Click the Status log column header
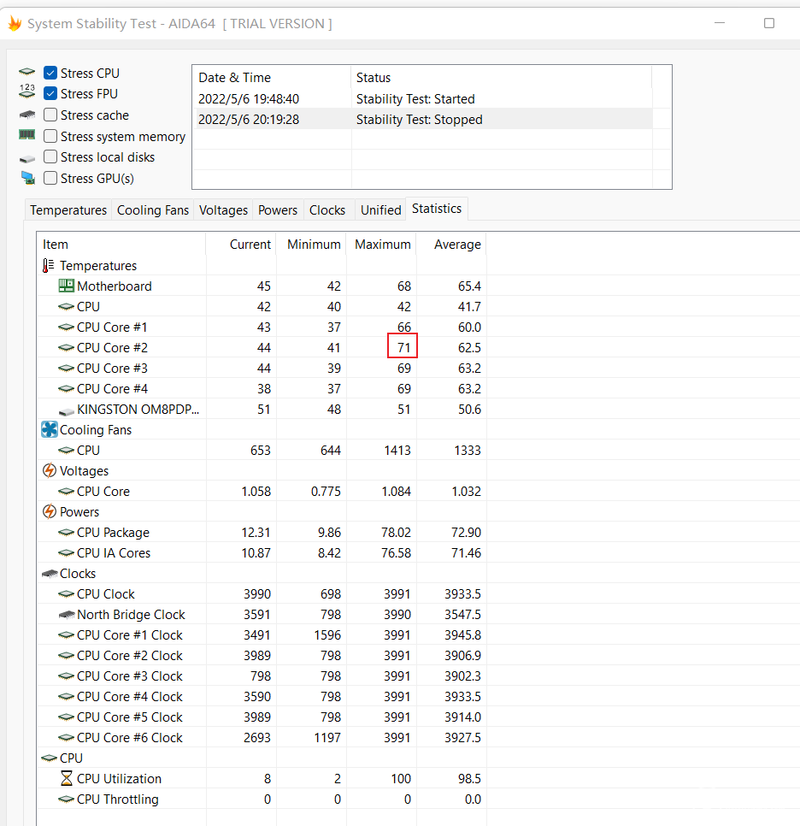800x826 pixels. coord(501,77)
